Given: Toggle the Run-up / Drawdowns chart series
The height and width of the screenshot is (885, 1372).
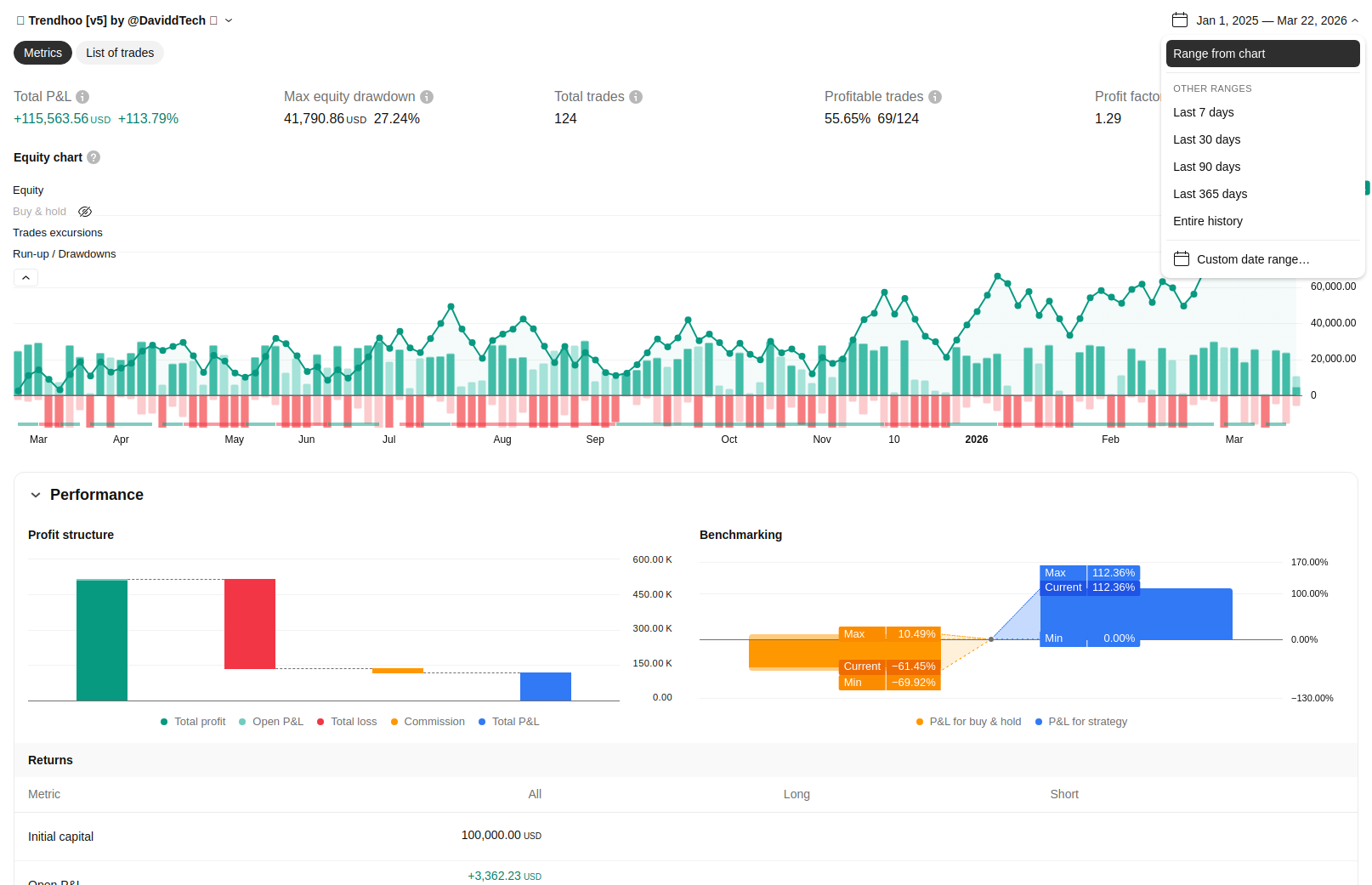Looking at the screenshot, I should tap(65, 254).
